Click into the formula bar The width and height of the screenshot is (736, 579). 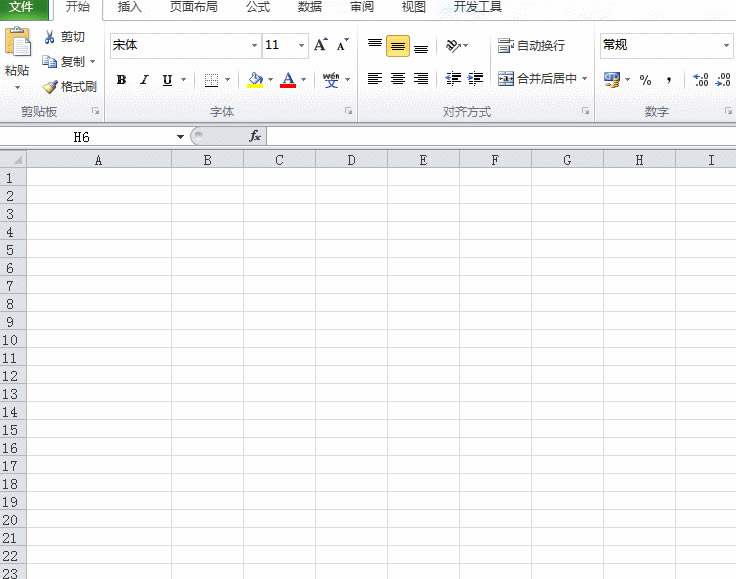501,137
